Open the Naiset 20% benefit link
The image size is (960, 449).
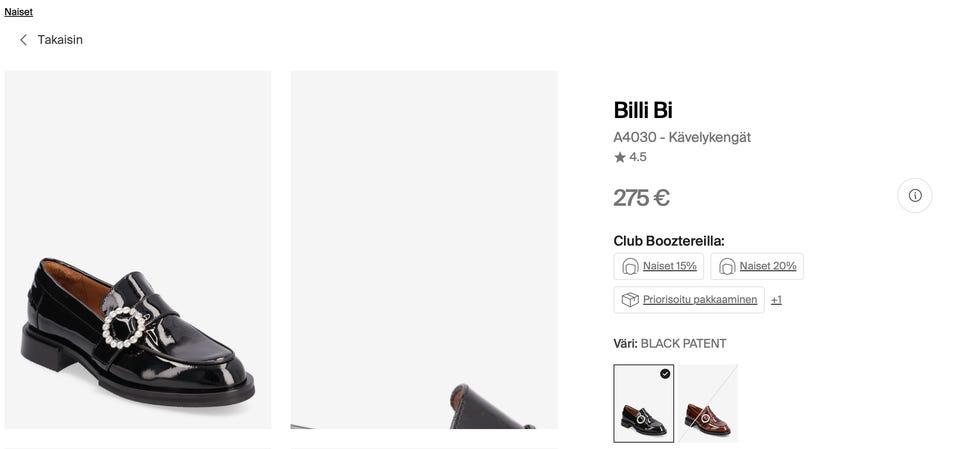pos(768,266)
